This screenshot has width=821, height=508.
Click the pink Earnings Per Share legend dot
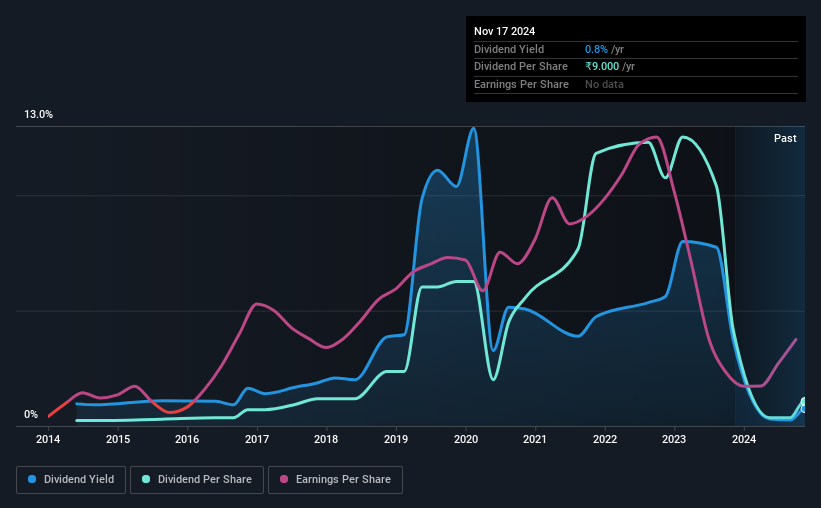(284, 479)
